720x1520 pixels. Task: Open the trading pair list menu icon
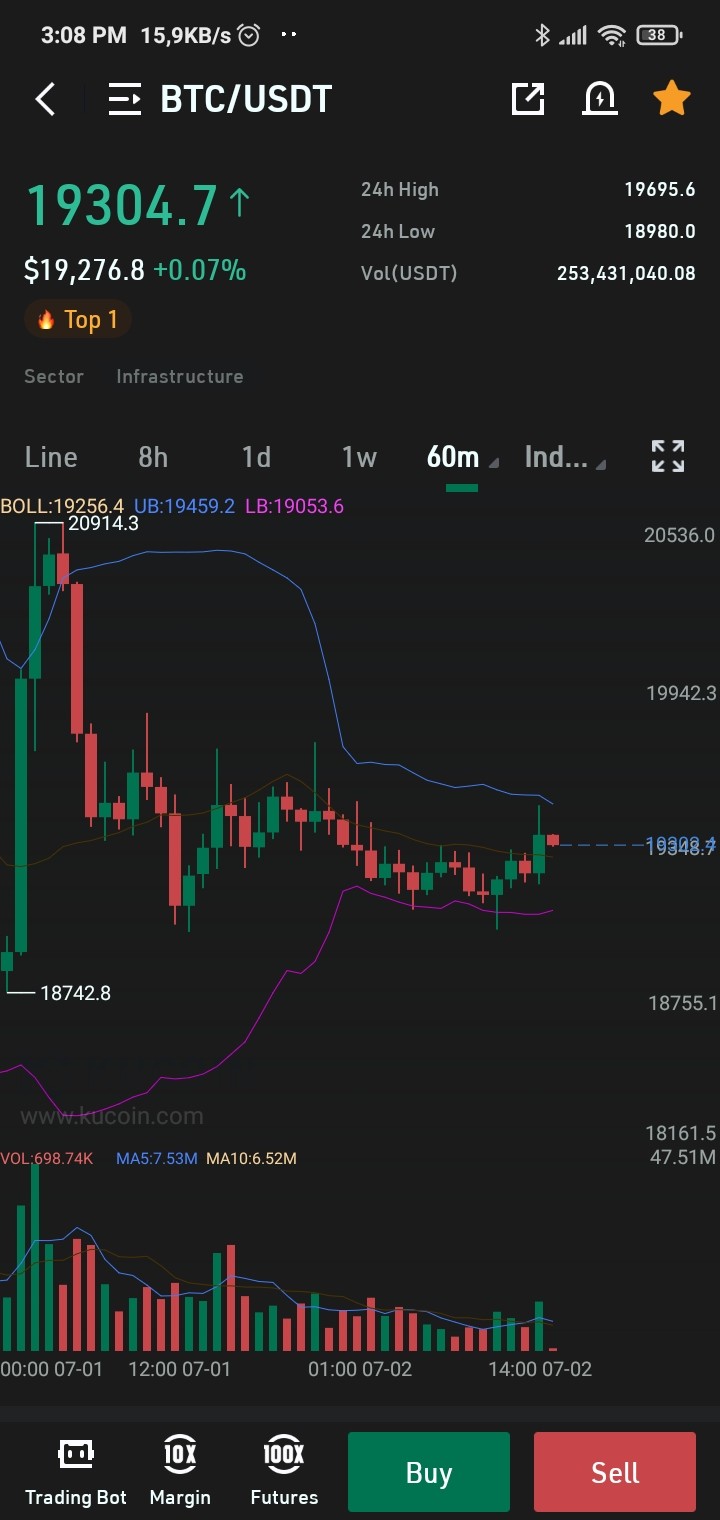coord(125,99)
